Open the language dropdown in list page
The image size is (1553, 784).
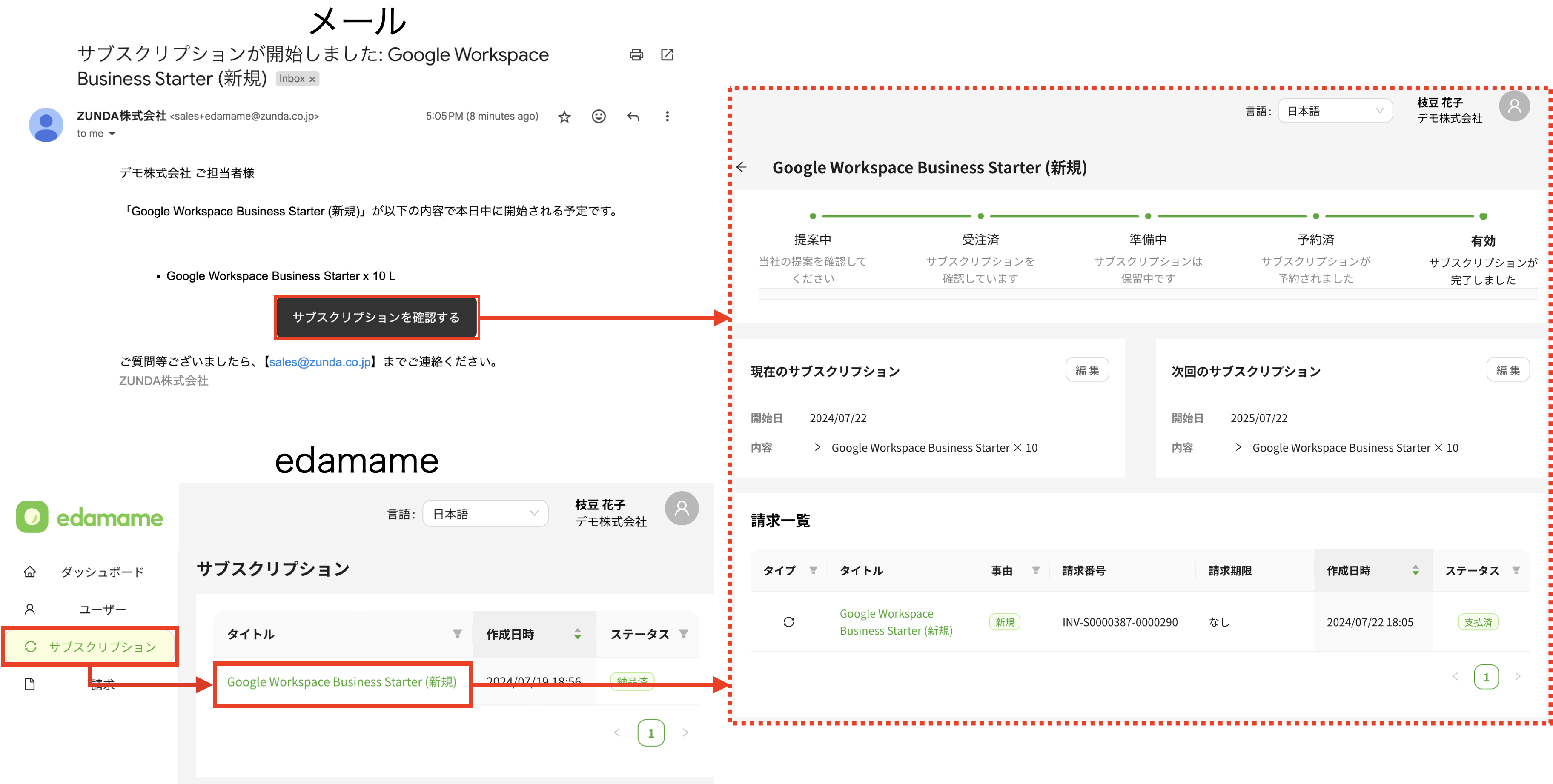point(485,514)
